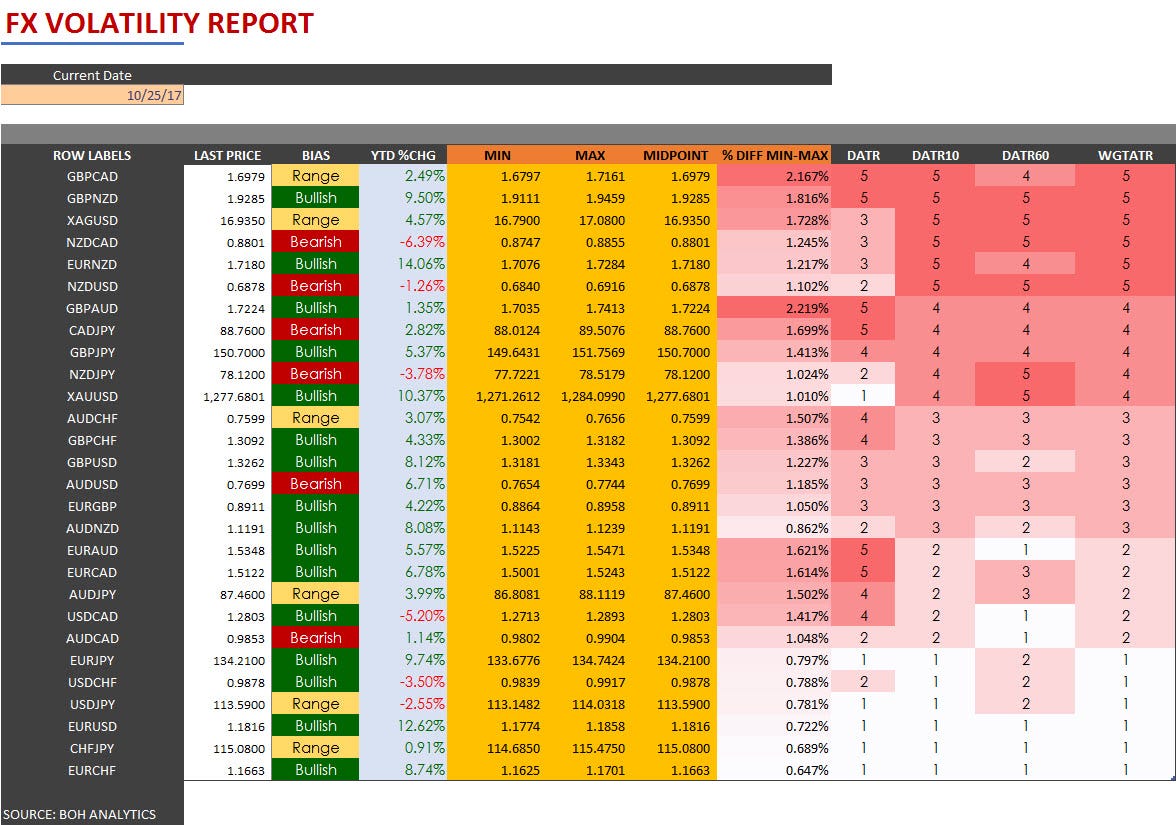The width and height of the screenshot is (1176, 825).
Task: Click the MIN column header
Action: click(497, 155)
